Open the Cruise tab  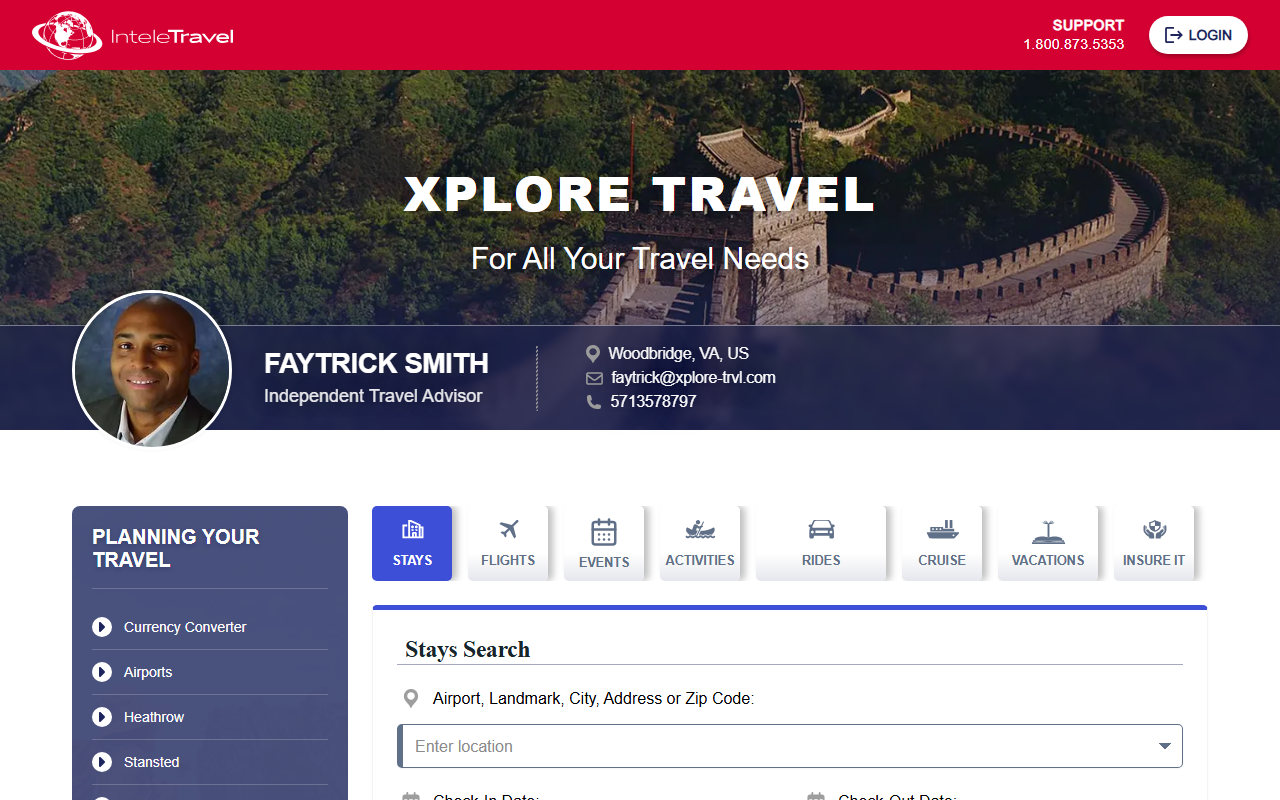point(942,543)
